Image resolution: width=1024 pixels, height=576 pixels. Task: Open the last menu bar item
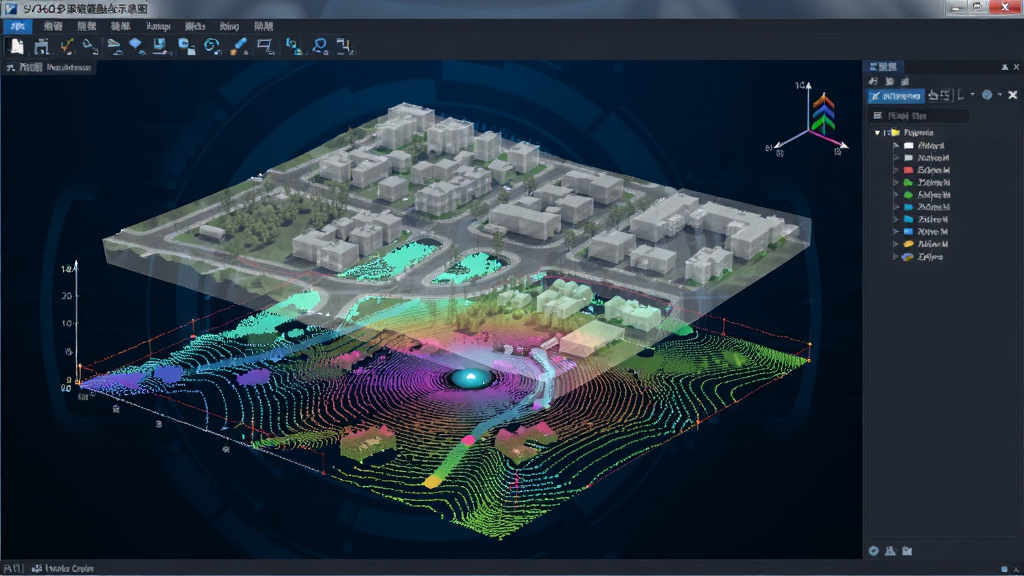(263, 26)
